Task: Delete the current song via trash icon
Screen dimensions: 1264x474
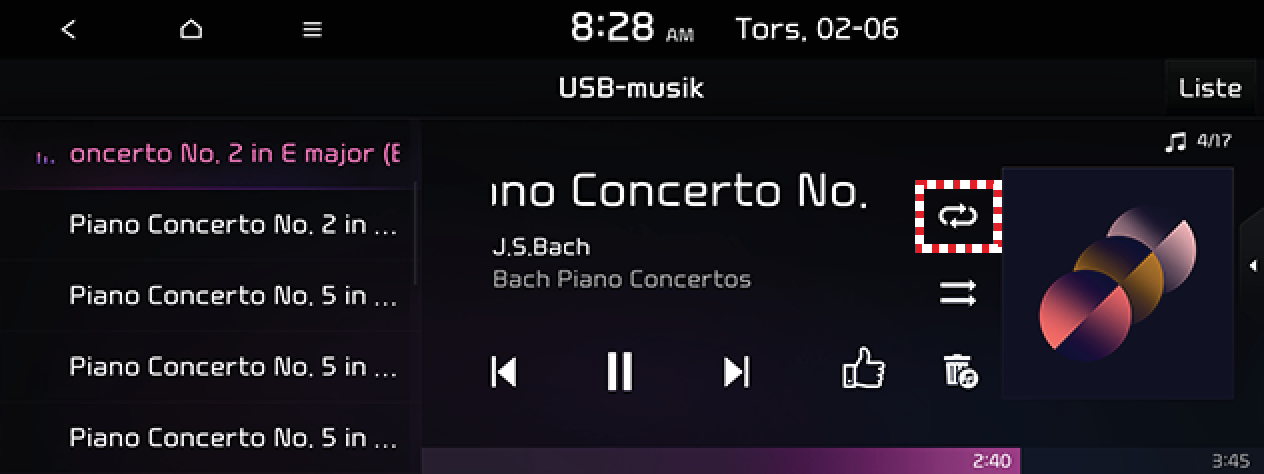Action: point(960,371)
